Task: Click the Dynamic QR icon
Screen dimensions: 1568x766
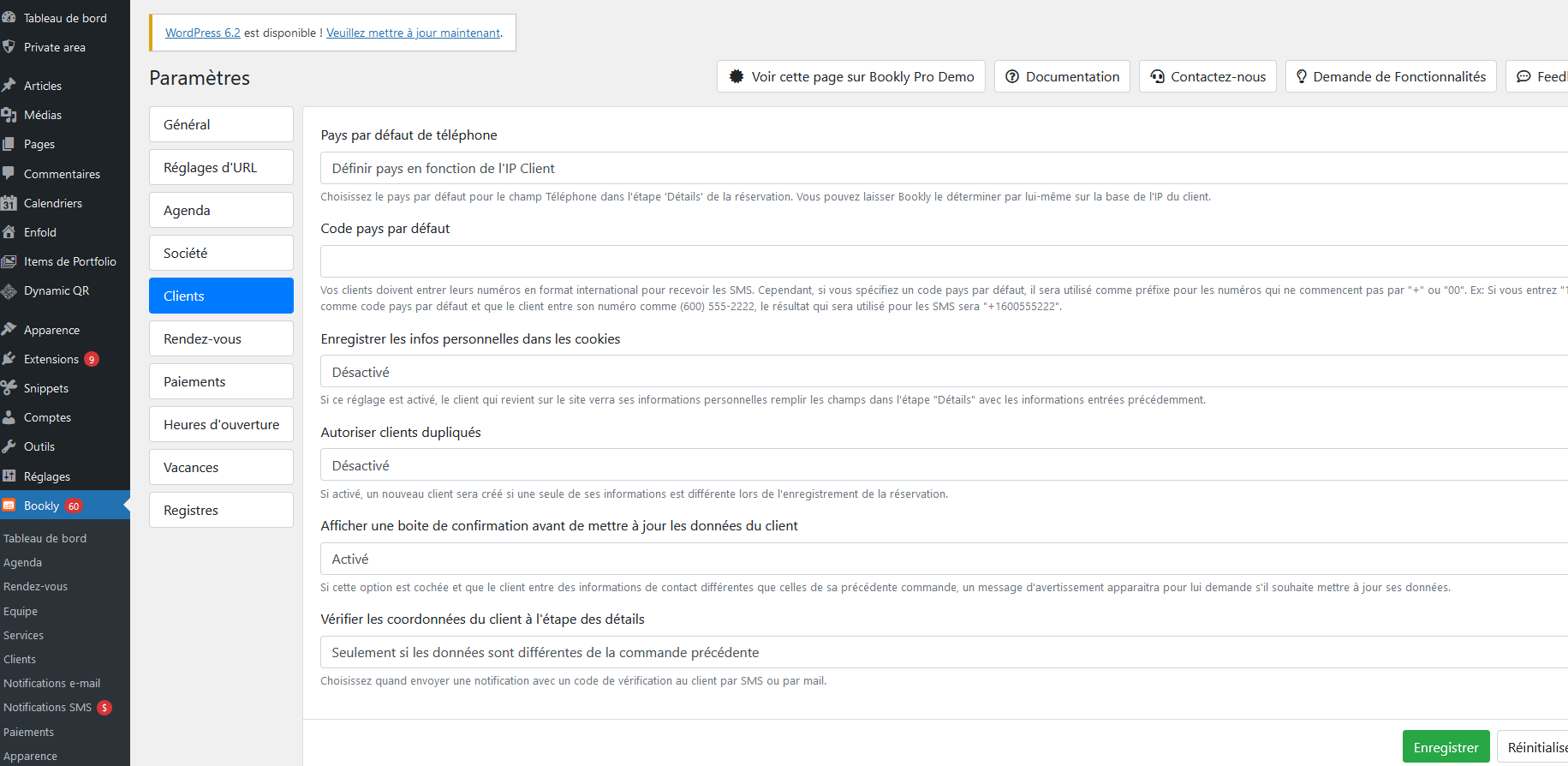Action: coord(9,291)
